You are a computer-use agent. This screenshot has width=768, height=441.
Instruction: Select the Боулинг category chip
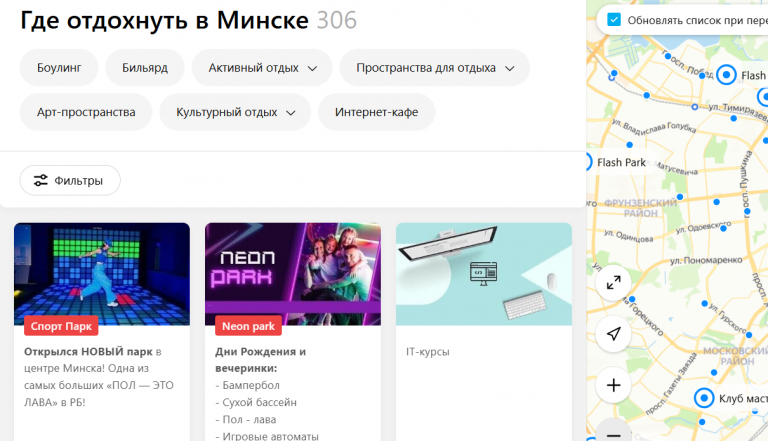click(59, 68)
